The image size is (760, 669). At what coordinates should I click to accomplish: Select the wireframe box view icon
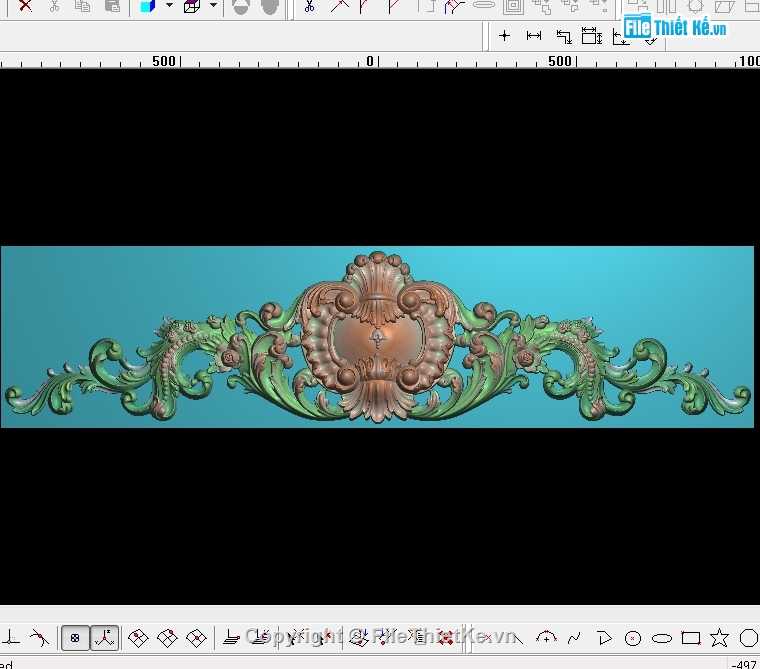pyautogui.click(x=192, y=6)
